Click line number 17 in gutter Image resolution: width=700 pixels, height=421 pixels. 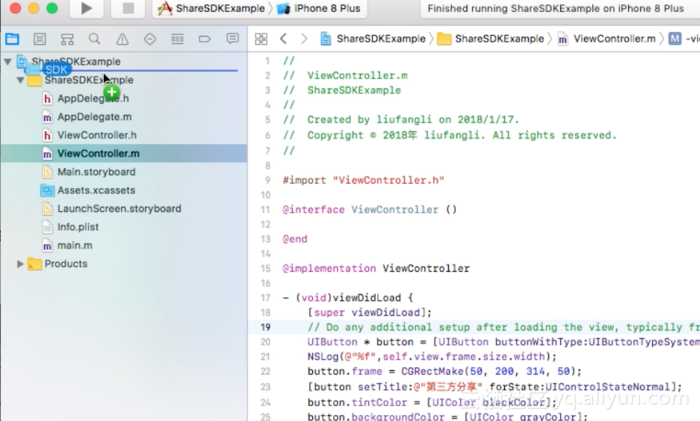click(x=266, y=298)
